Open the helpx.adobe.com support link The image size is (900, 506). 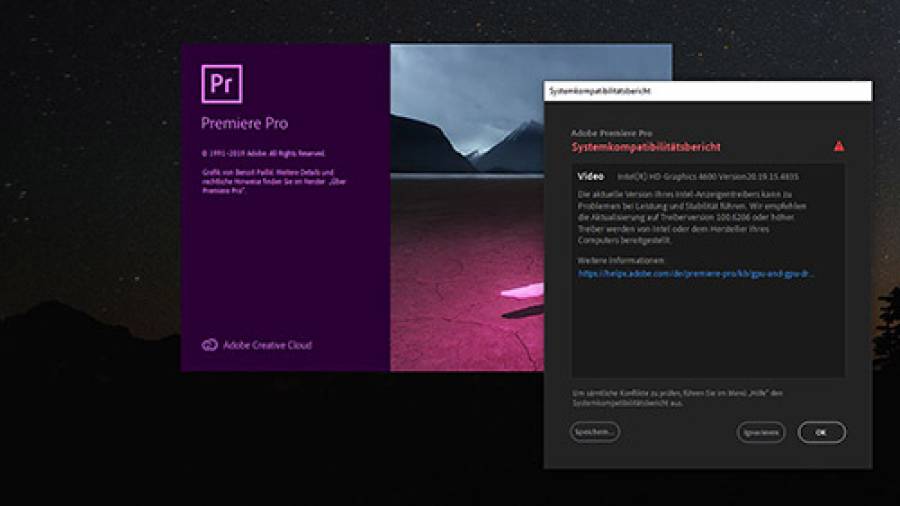pyautogui.click(x=696, y=273)
